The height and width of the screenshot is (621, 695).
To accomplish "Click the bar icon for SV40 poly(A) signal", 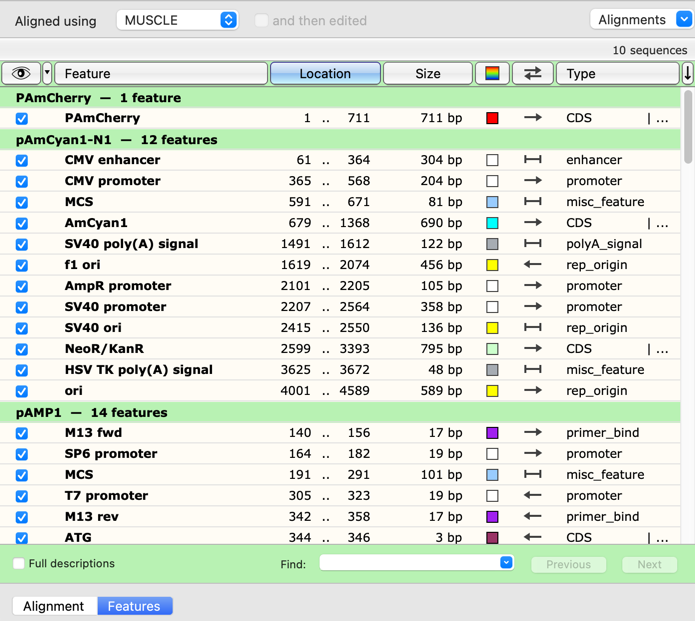I will click(532, 244).
